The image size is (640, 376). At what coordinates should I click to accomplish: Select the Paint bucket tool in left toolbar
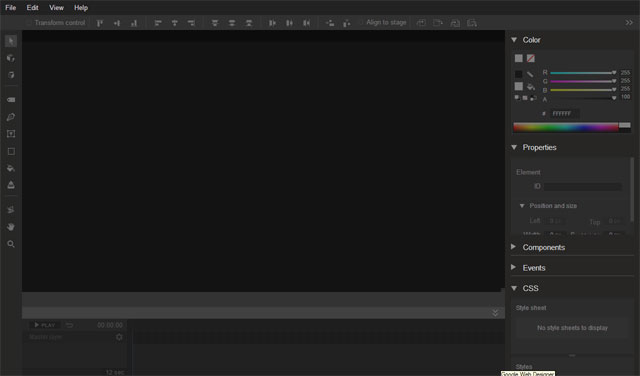click(x=11, y=168)
